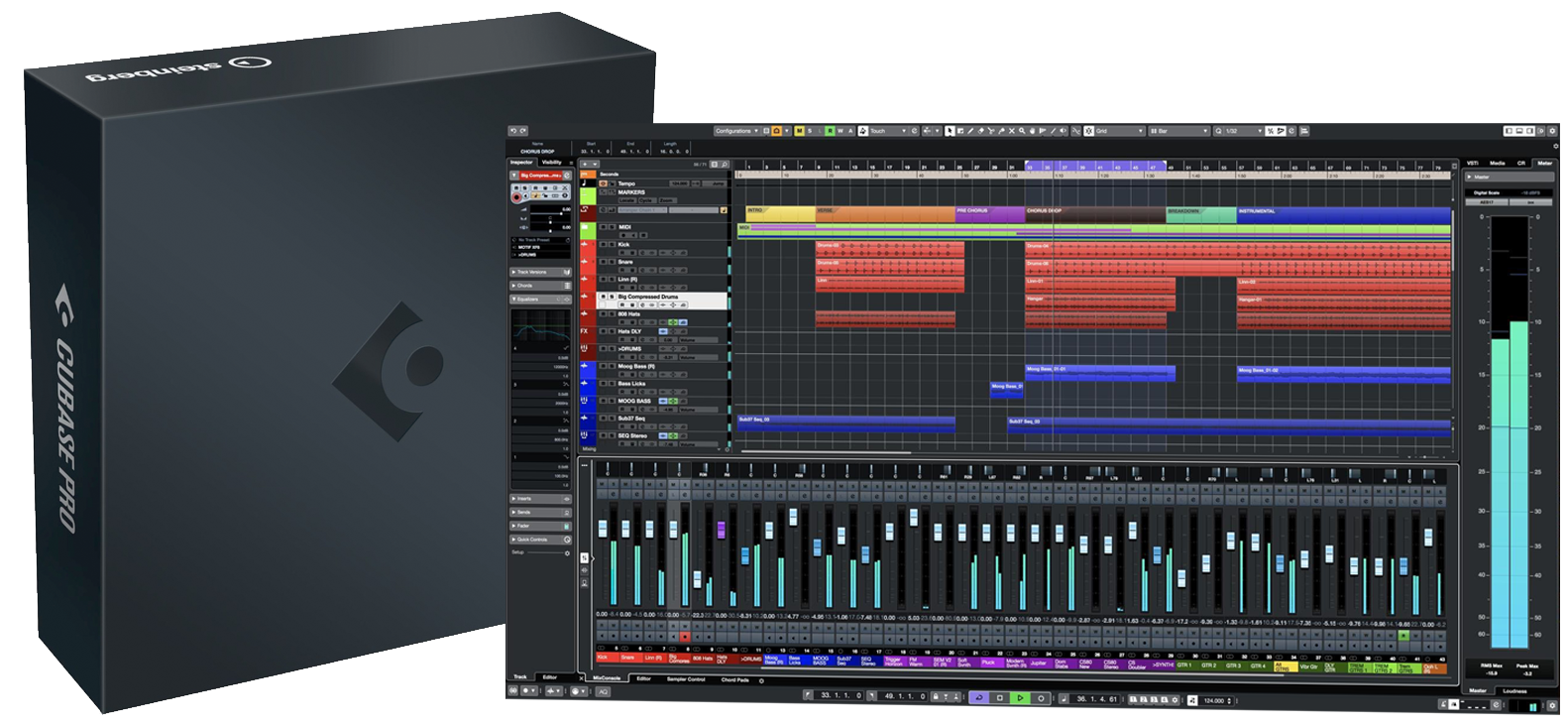Toggle red record button in mixer channel
The height and width of the screenshot is (726, 1568).
point(685,637)
